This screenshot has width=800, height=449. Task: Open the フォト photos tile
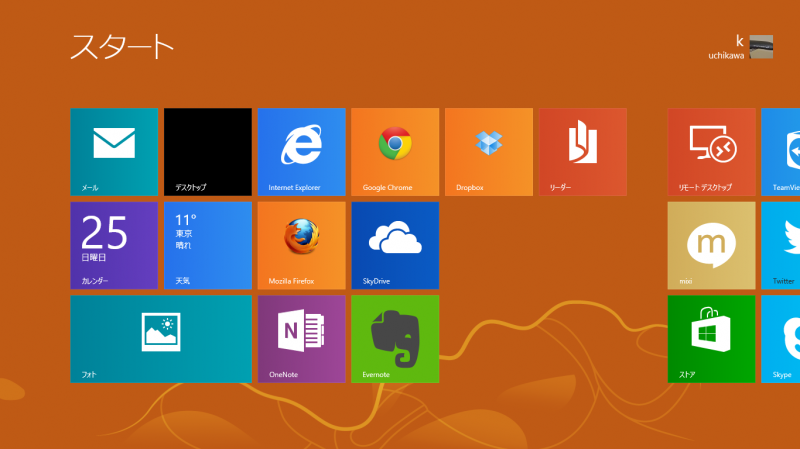tap(161, 339)
